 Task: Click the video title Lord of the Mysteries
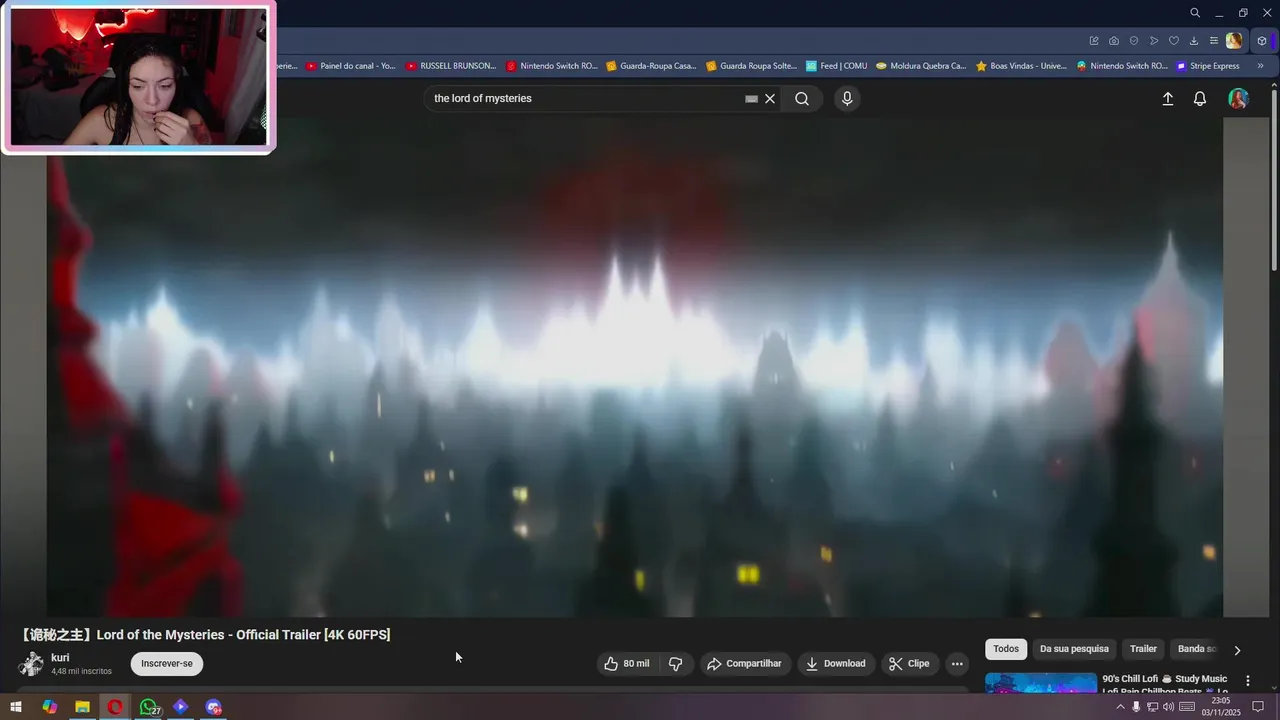(x=205, y=635)
